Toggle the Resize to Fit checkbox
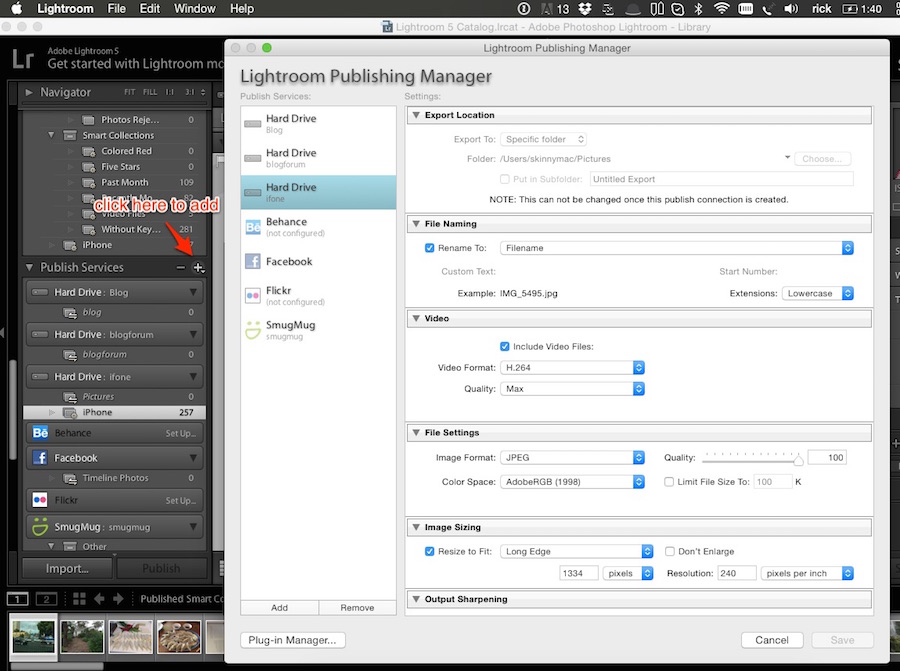 [x=429, y=552]
